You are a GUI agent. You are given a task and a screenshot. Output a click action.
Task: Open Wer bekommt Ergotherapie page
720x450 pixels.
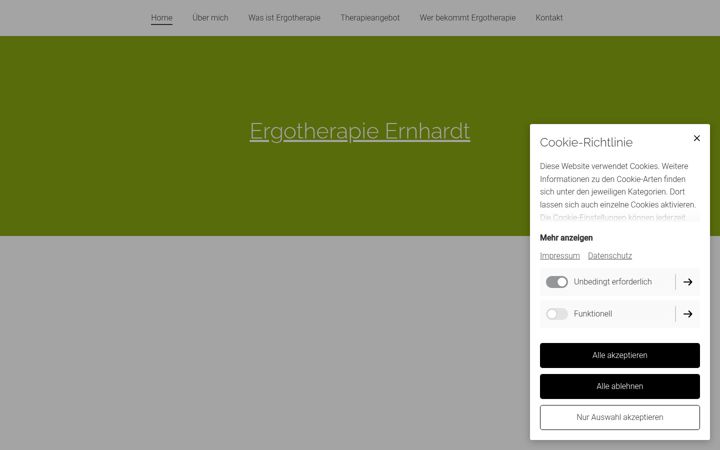(x=467, y=18)
